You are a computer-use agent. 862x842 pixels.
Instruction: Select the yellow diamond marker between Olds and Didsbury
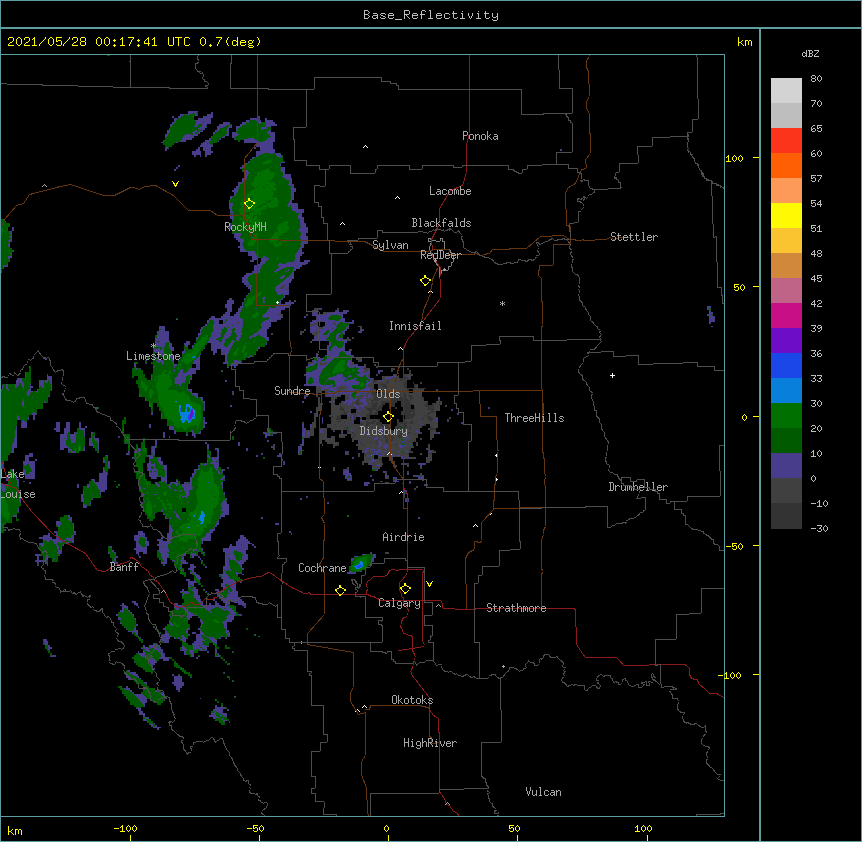[388, 417]
